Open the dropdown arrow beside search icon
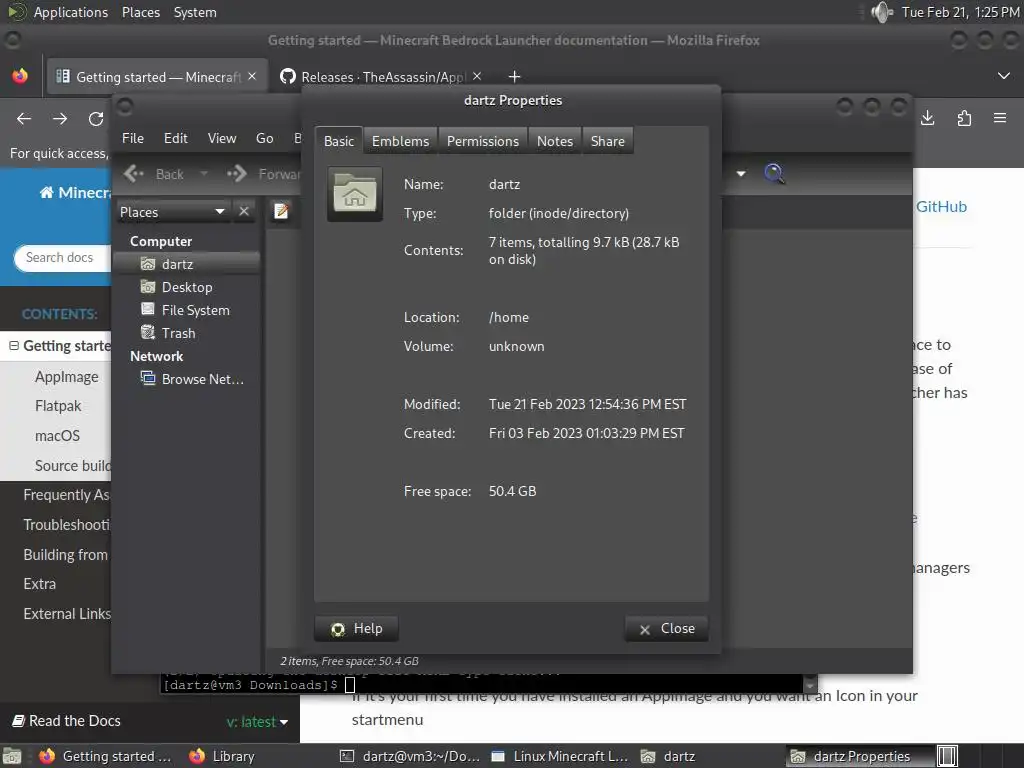Image resolution: width=1024 pixels, height=768 pixels. point(741,174)
